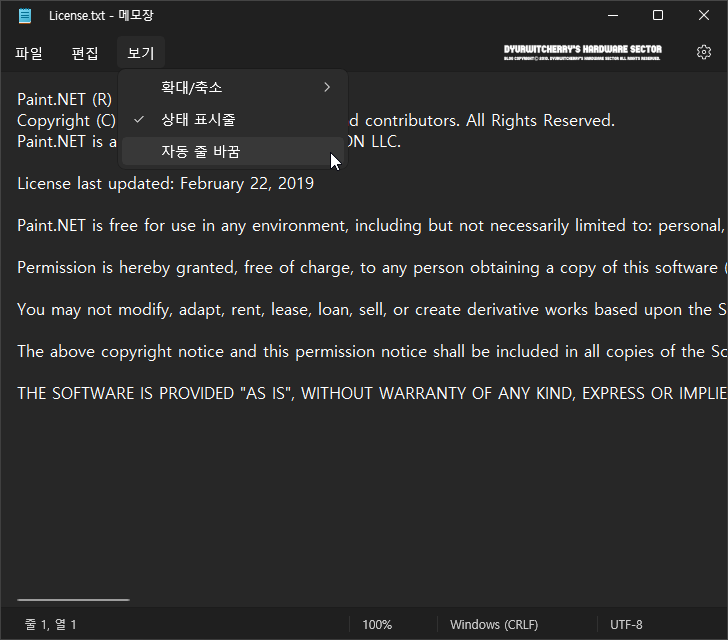Click the Notepad app icon in title bar
This screenshot has height=640, width=728.
click(25, 16)
